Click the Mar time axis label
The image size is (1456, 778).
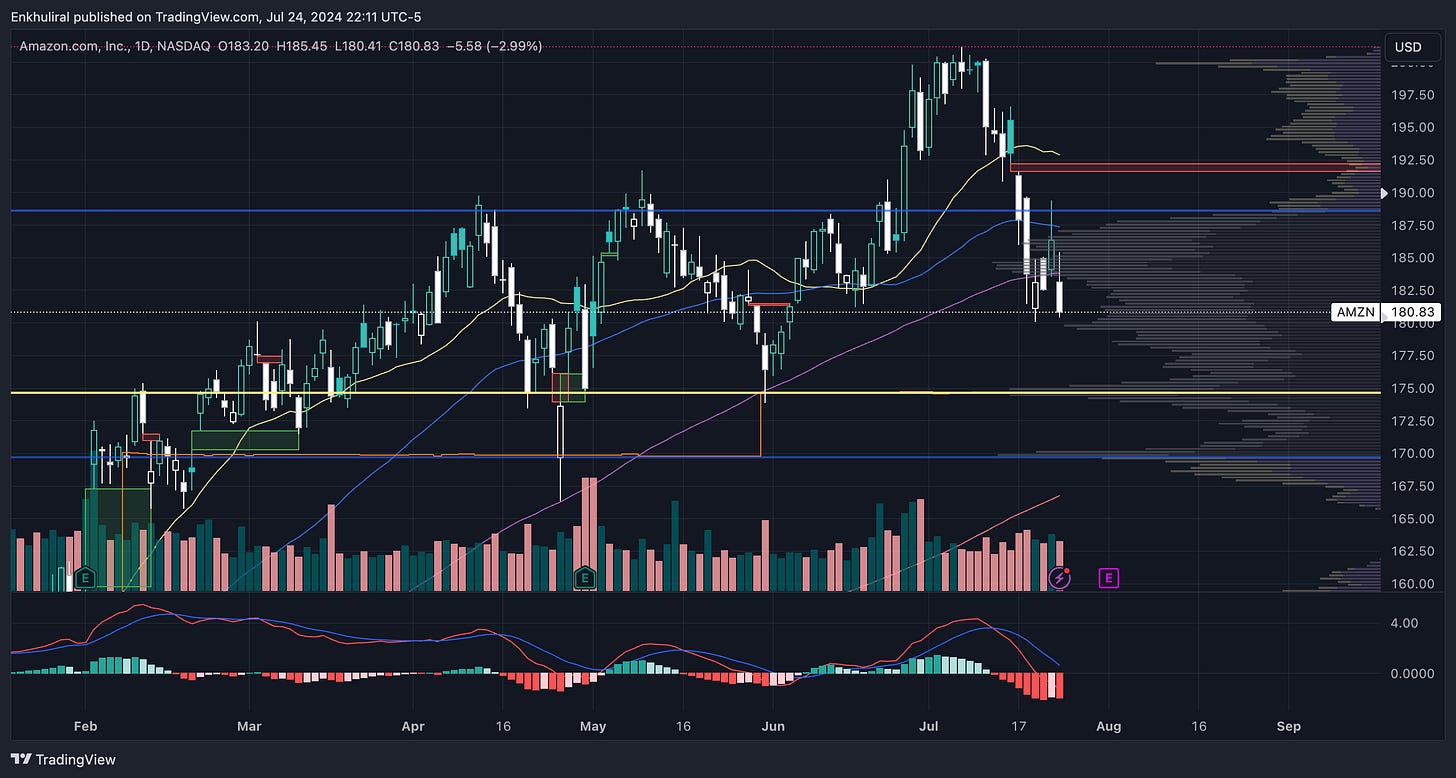click(250, 727)
